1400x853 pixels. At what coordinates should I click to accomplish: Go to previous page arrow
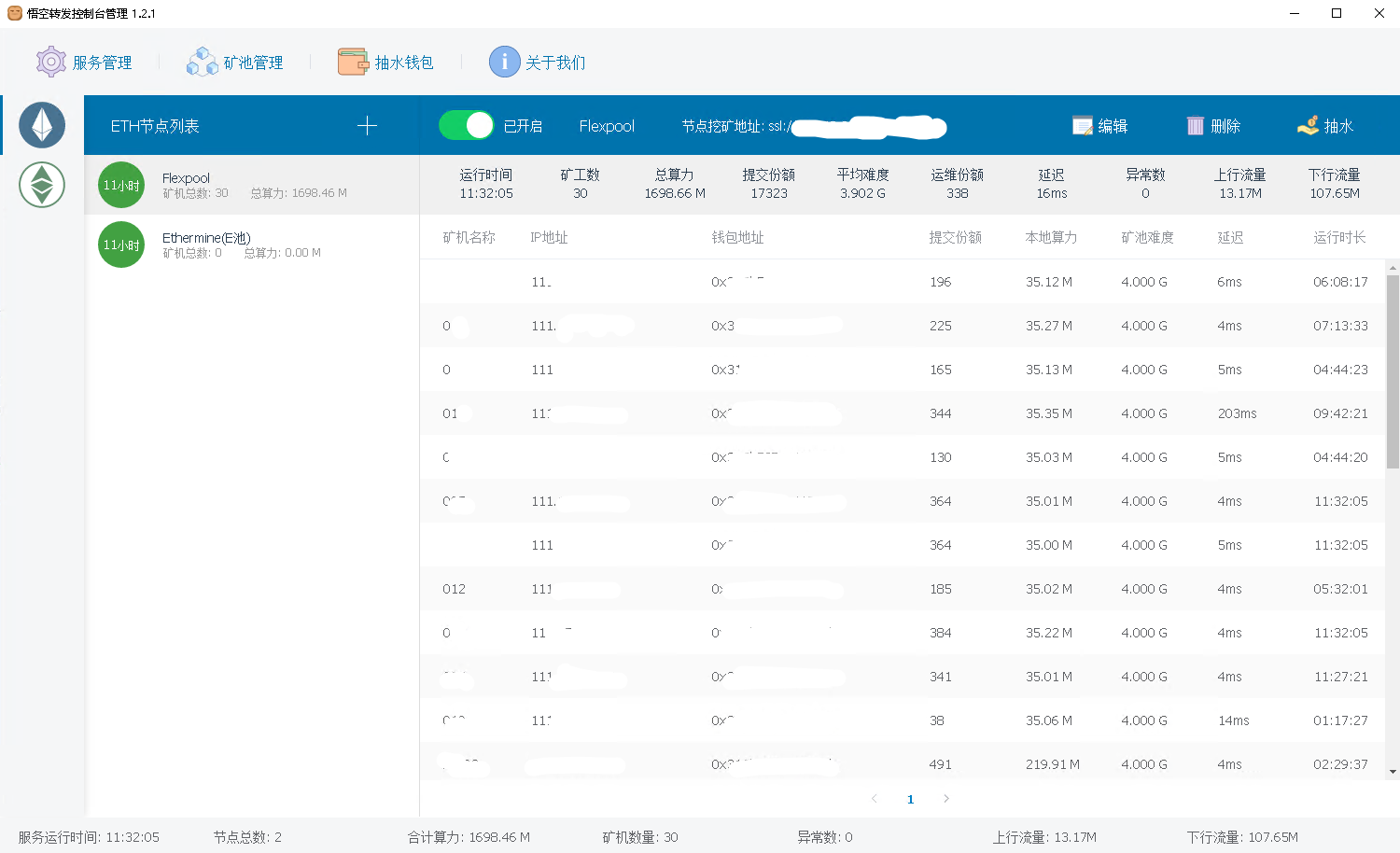tap(875, 799)
